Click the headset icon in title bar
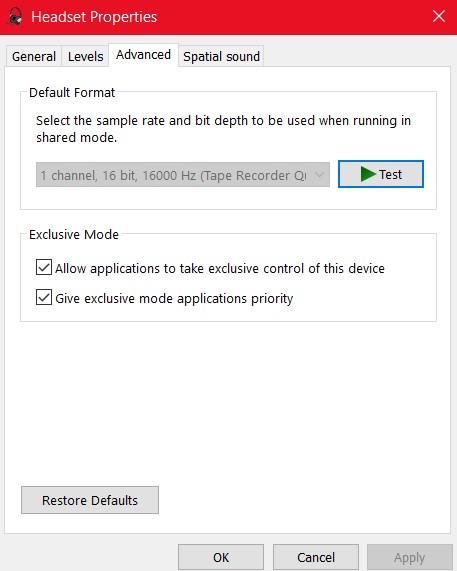This screenshot has height=571, width=457. pyautogui.click(x=15, y=16)
